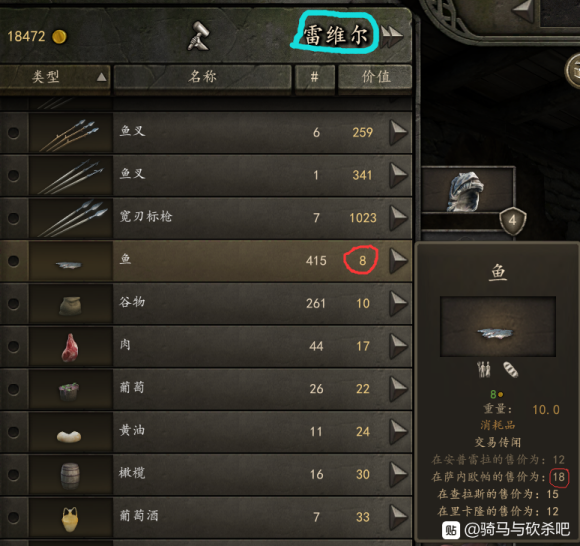Click the 雷维尔 merchant name header
This screenshot has height=546, width=580.
[335, 35]
